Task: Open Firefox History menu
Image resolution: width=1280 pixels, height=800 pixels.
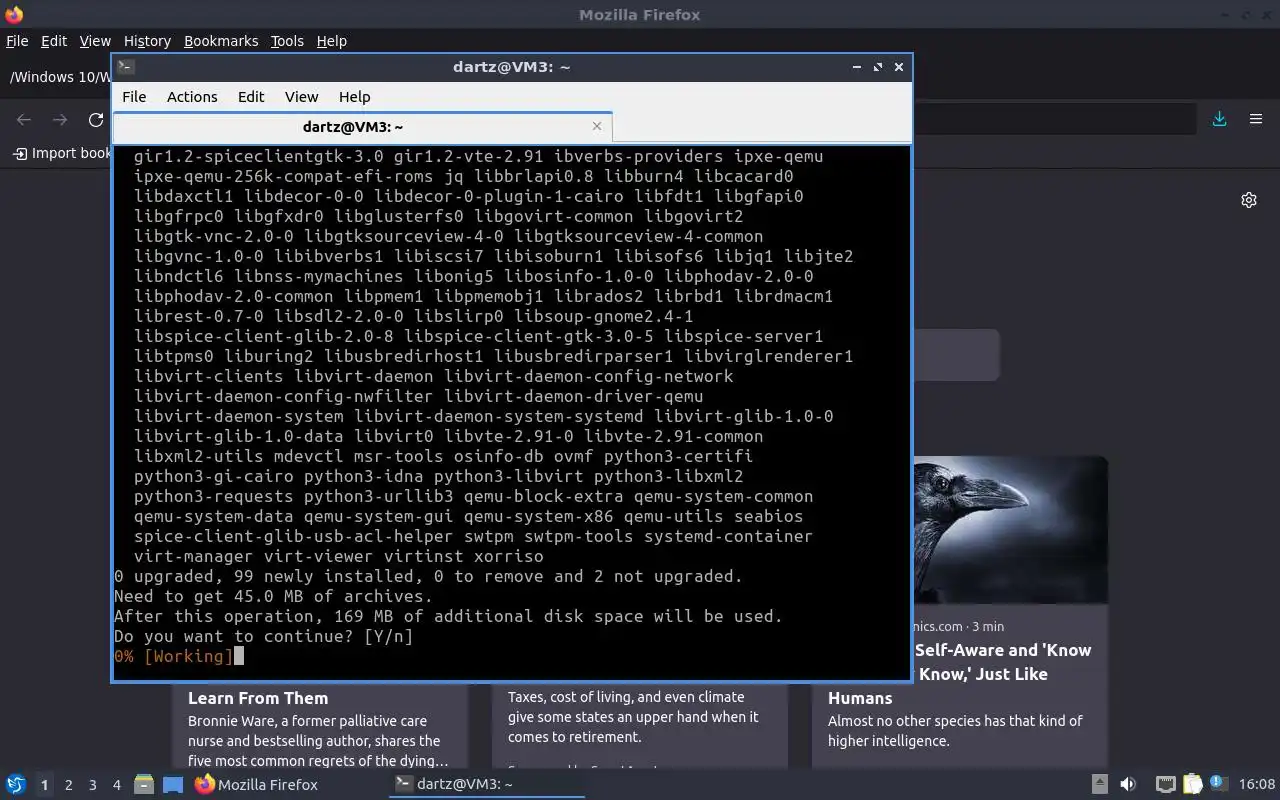Action: 147,41
